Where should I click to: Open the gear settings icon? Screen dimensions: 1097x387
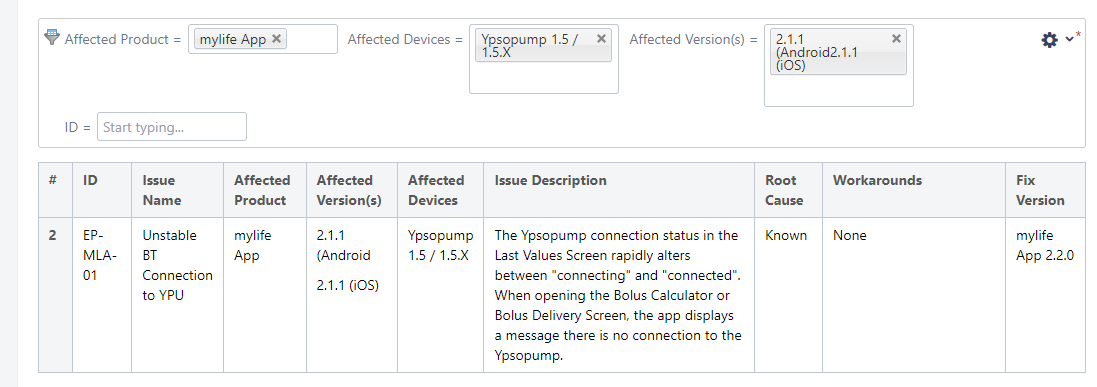coord(1049,40)
